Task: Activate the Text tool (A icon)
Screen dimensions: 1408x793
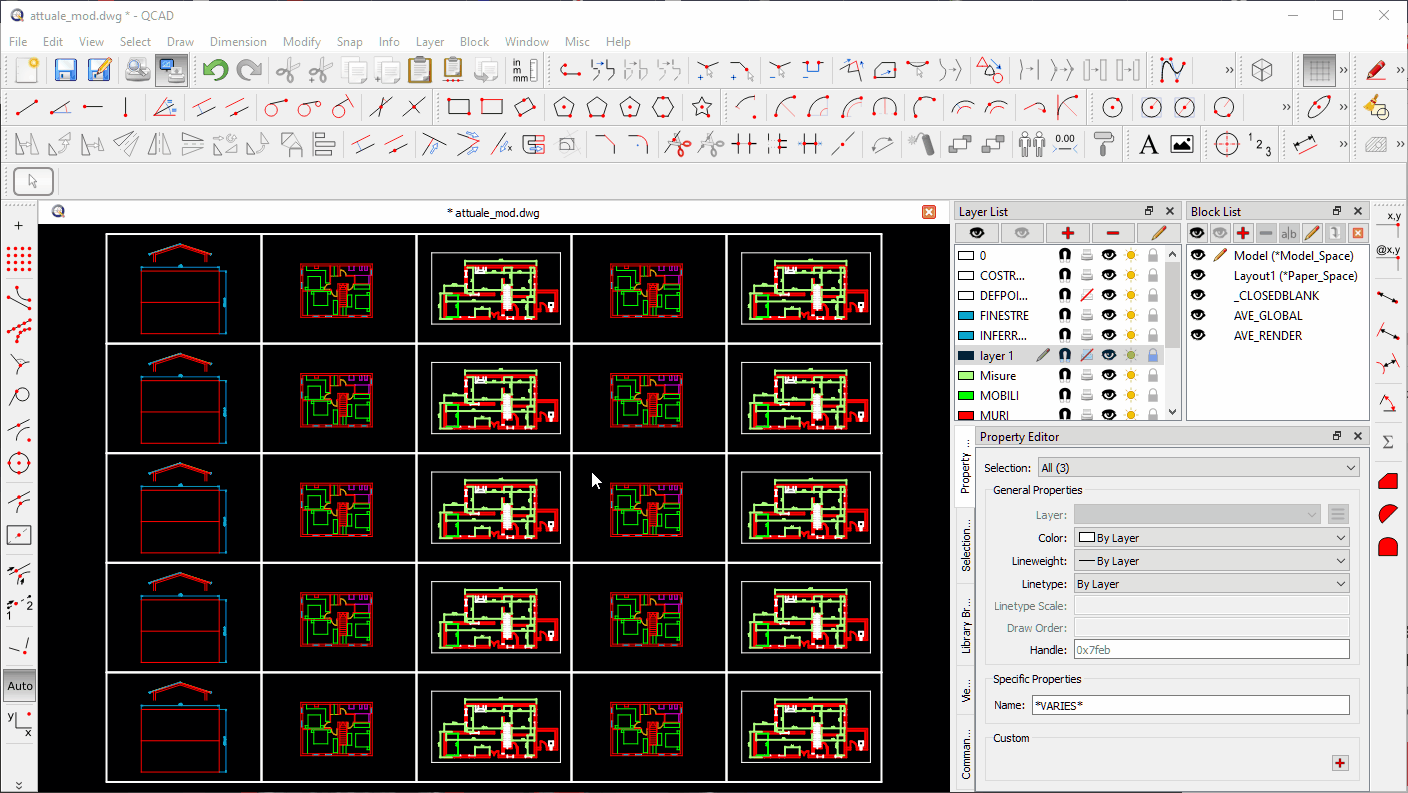Action: 1148,145
